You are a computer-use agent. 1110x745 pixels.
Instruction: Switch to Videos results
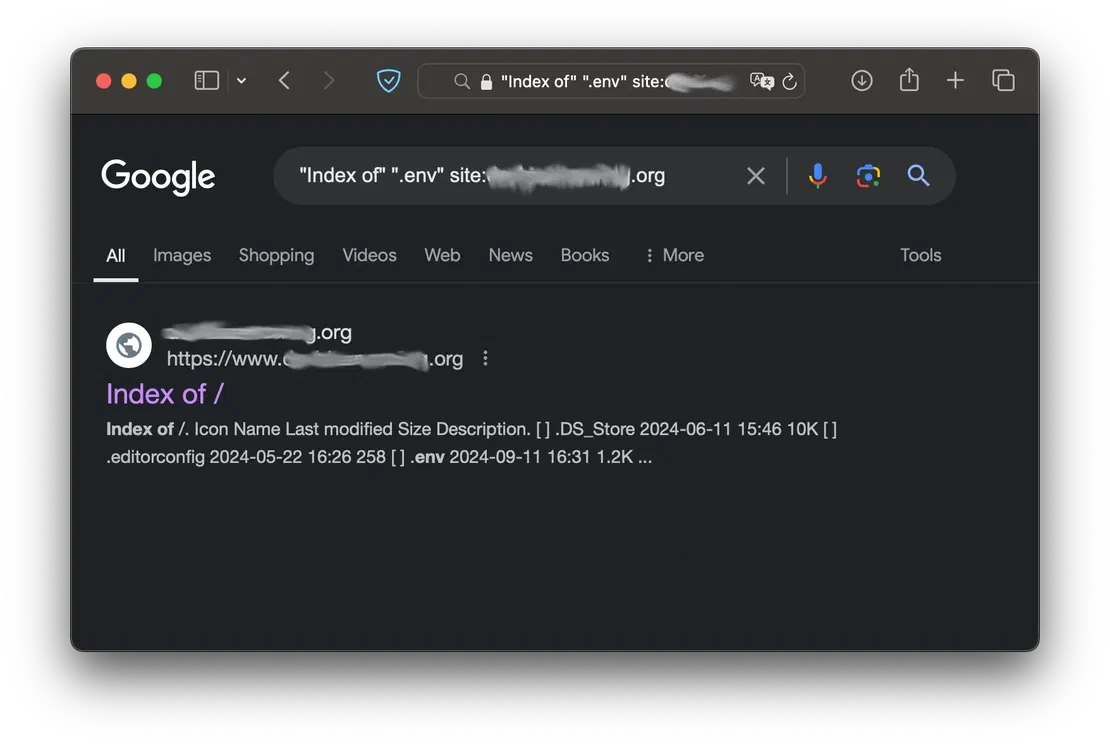[370, 255]
